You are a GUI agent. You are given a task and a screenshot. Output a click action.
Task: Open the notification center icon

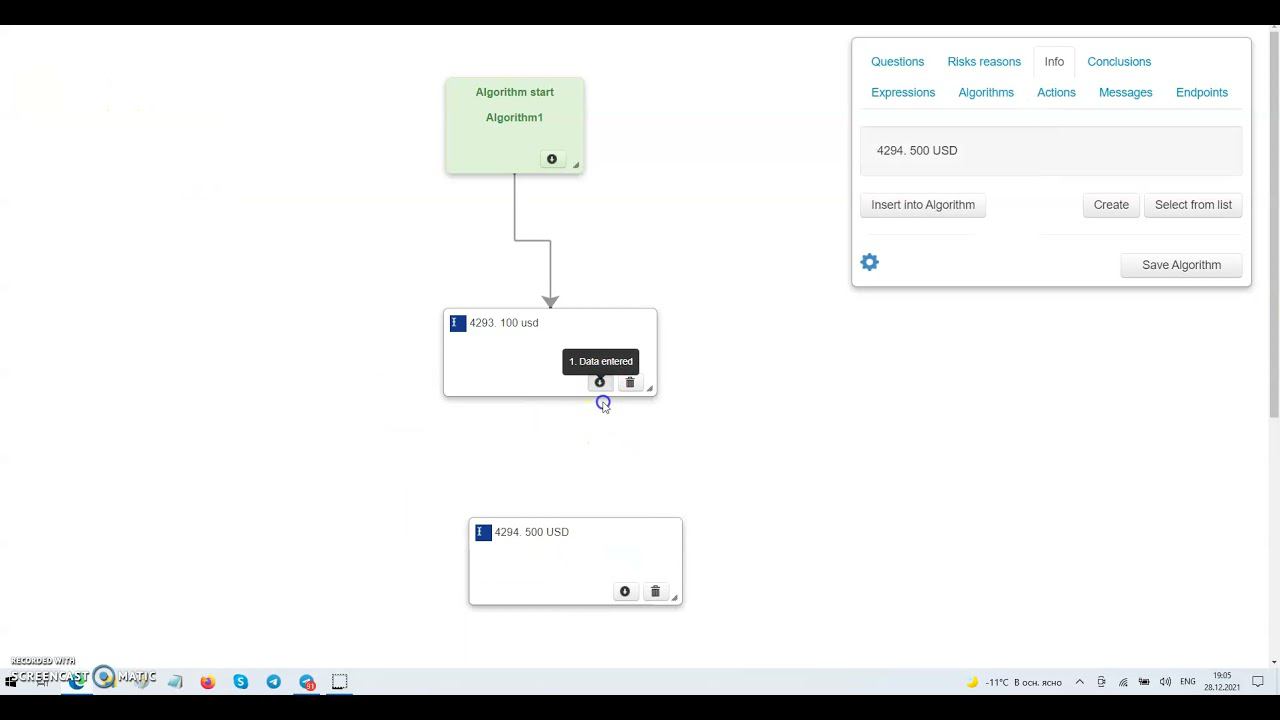coord(1258,682)
